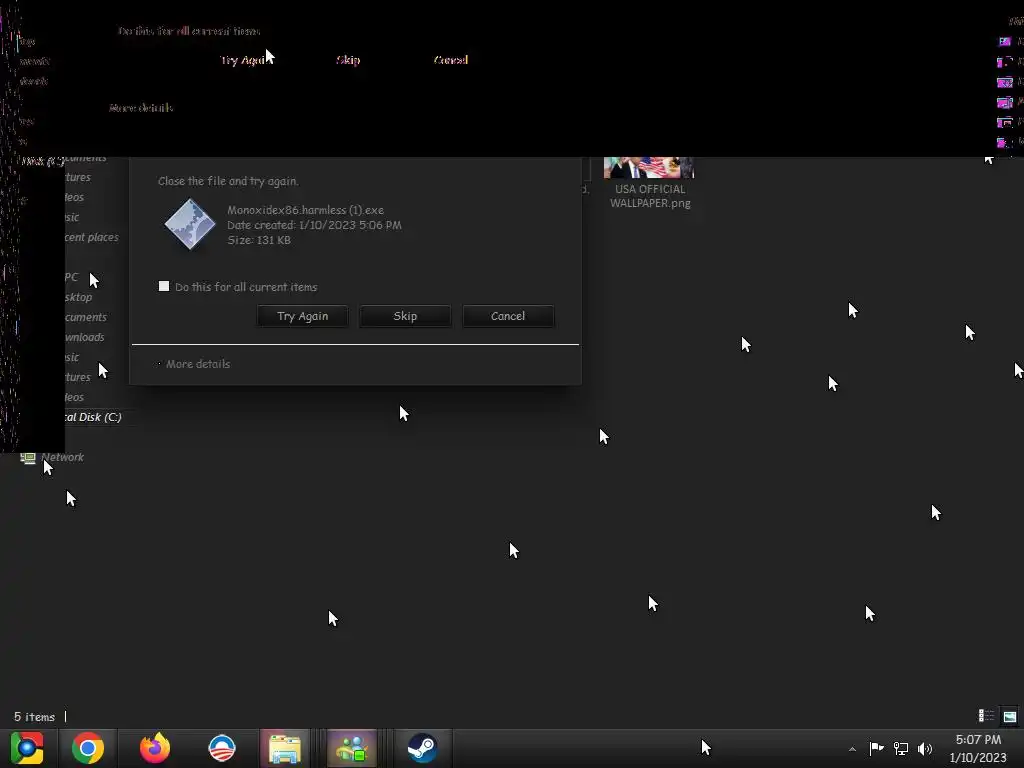
Task: Launch Firefox from taskbar
Action: point(155,748)
